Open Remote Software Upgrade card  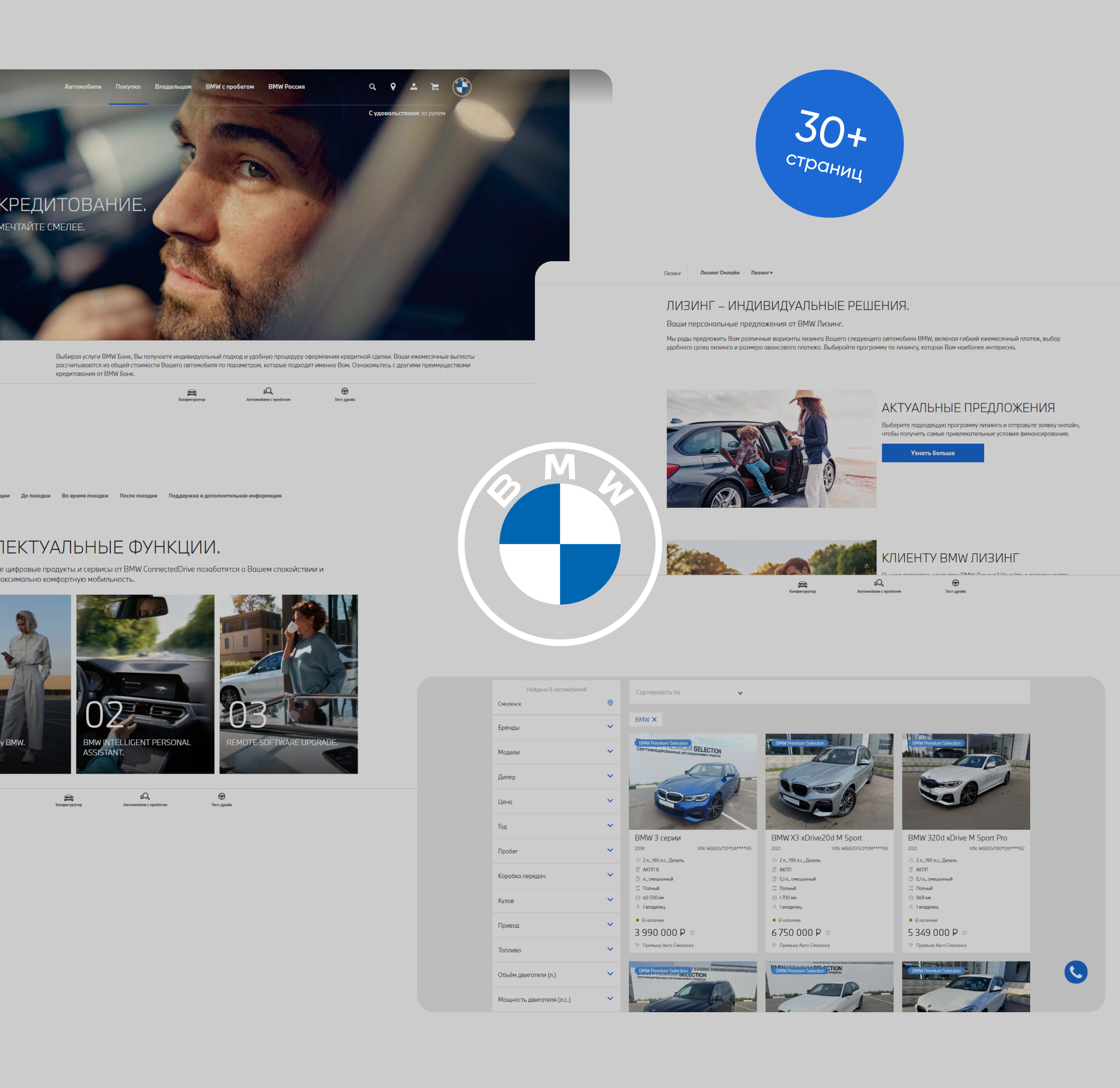(289, 684)
